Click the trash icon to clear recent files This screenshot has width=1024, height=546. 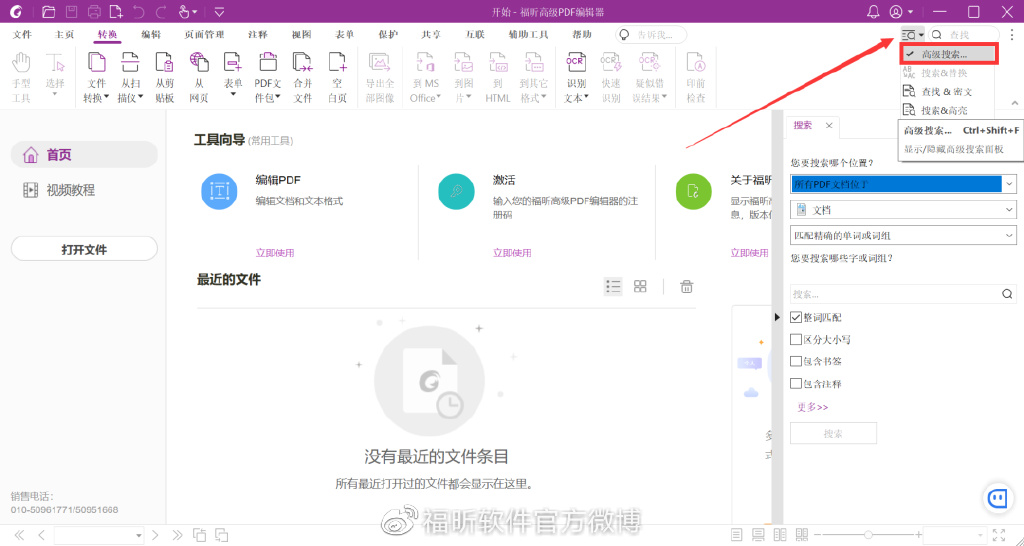[x=686, y=286]
